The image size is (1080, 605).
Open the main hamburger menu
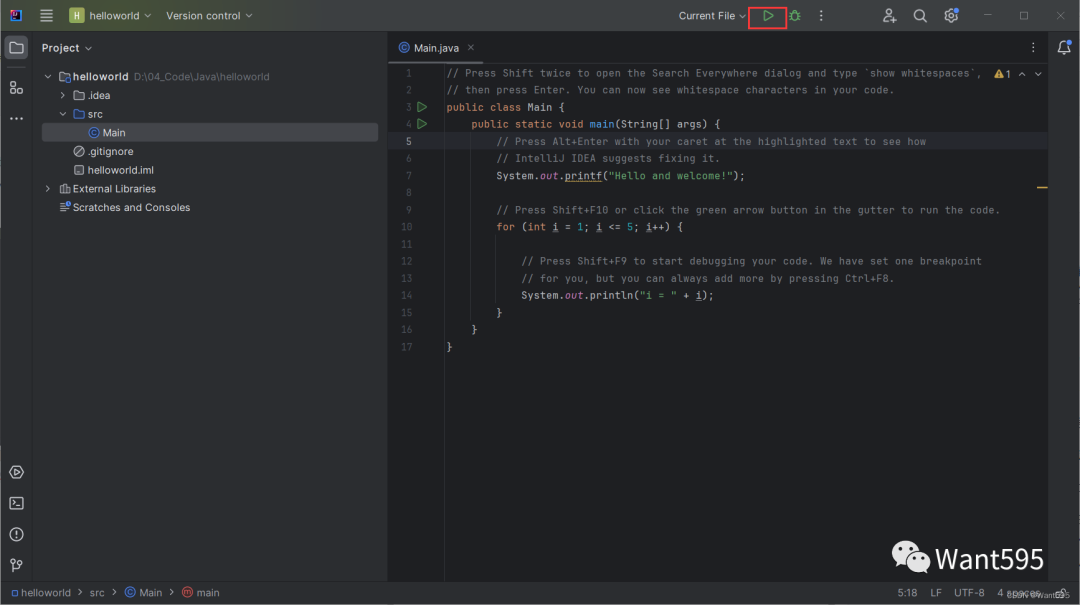tap(46, 15)
